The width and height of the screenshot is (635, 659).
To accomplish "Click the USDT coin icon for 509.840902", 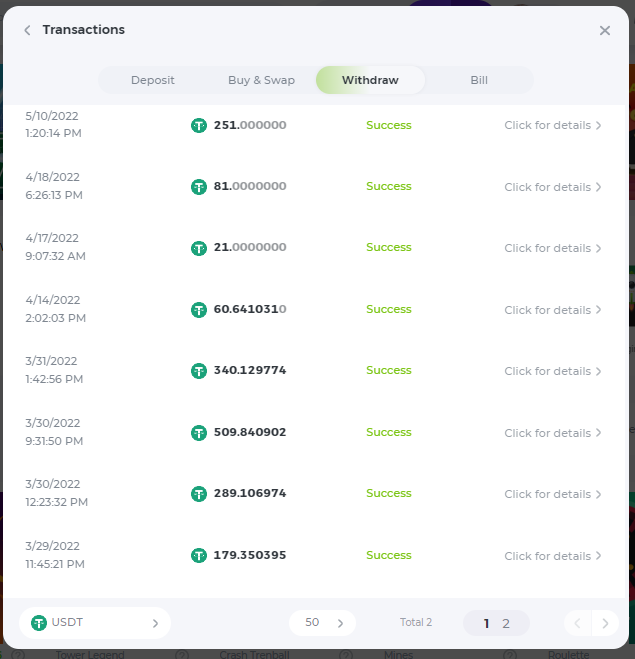I will [199, 433].
